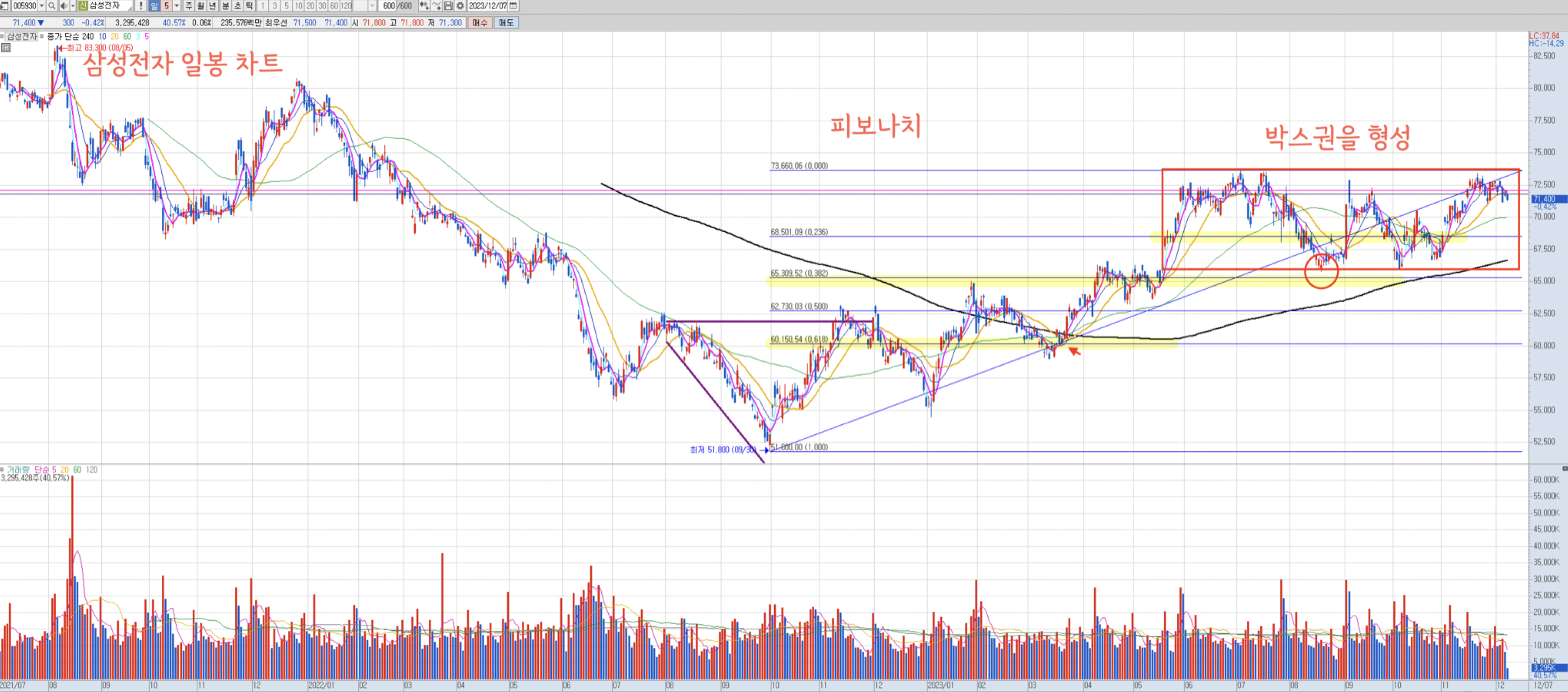Open the calendar date picker icon
Screen dimensions: 1568x692
pyautogui.click(x=513, y=6)
